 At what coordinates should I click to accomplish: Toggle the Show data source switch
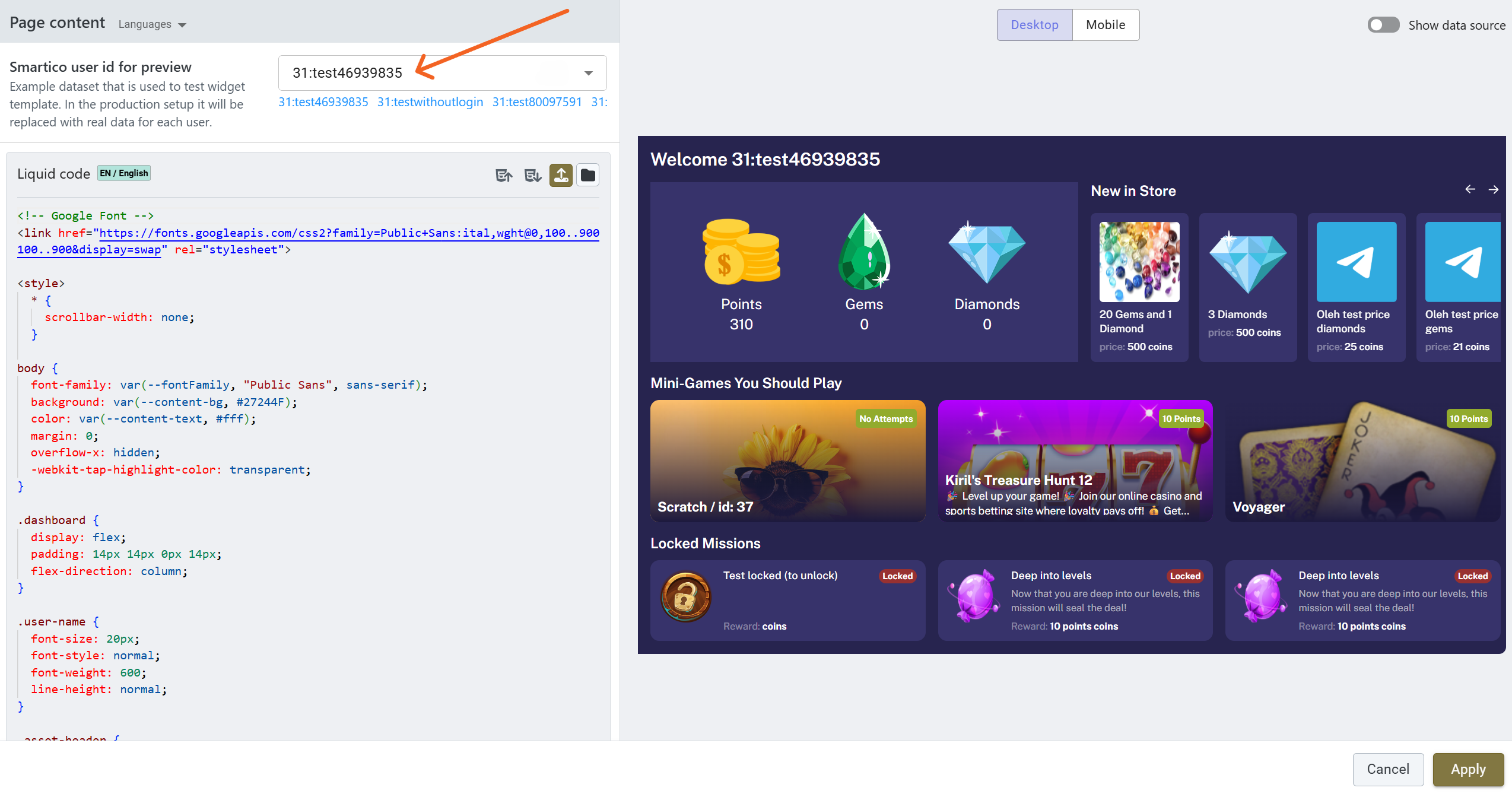coord(1383,25)
